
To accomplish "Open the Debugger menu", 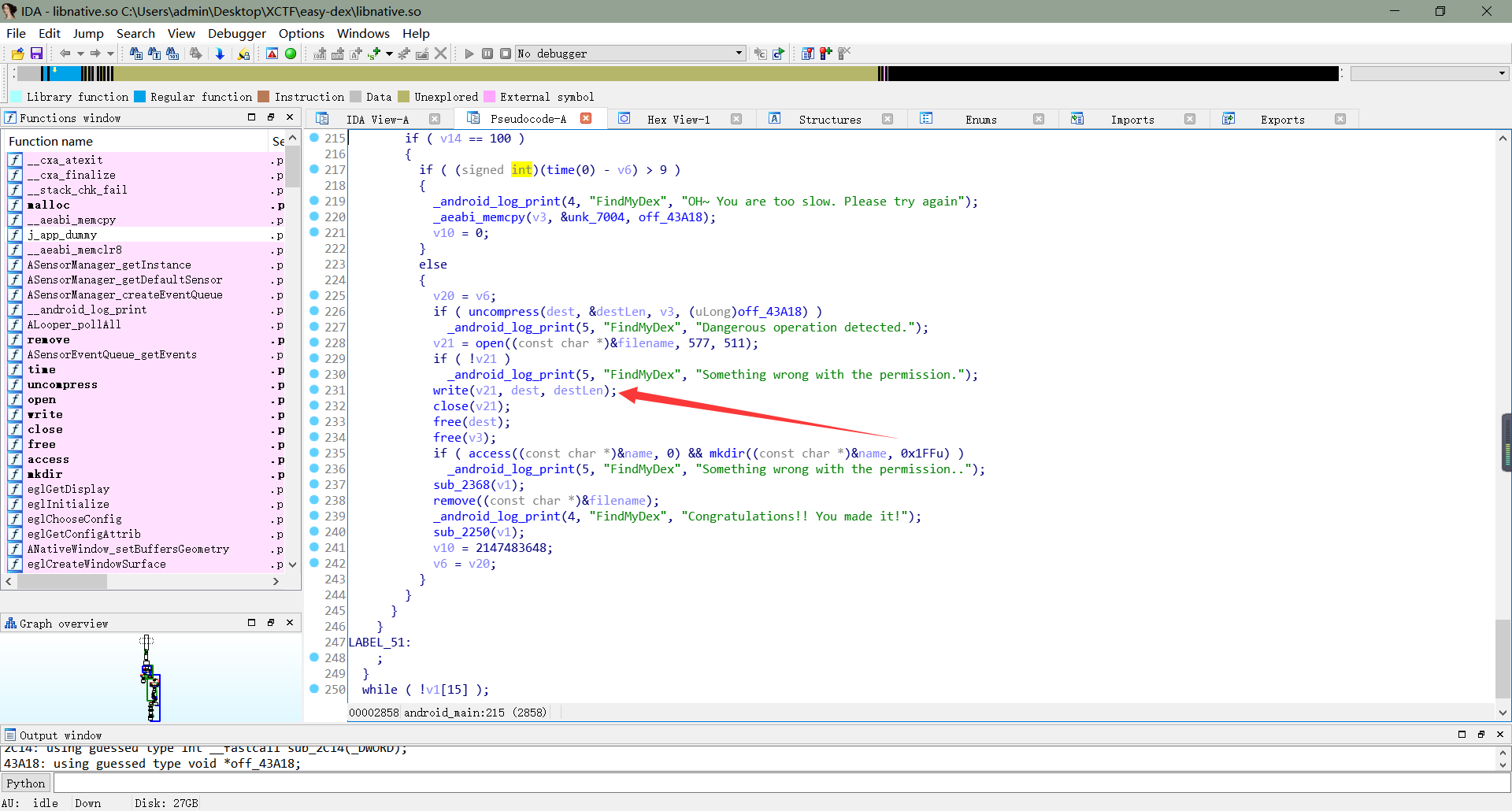I will tap(237, 33).
